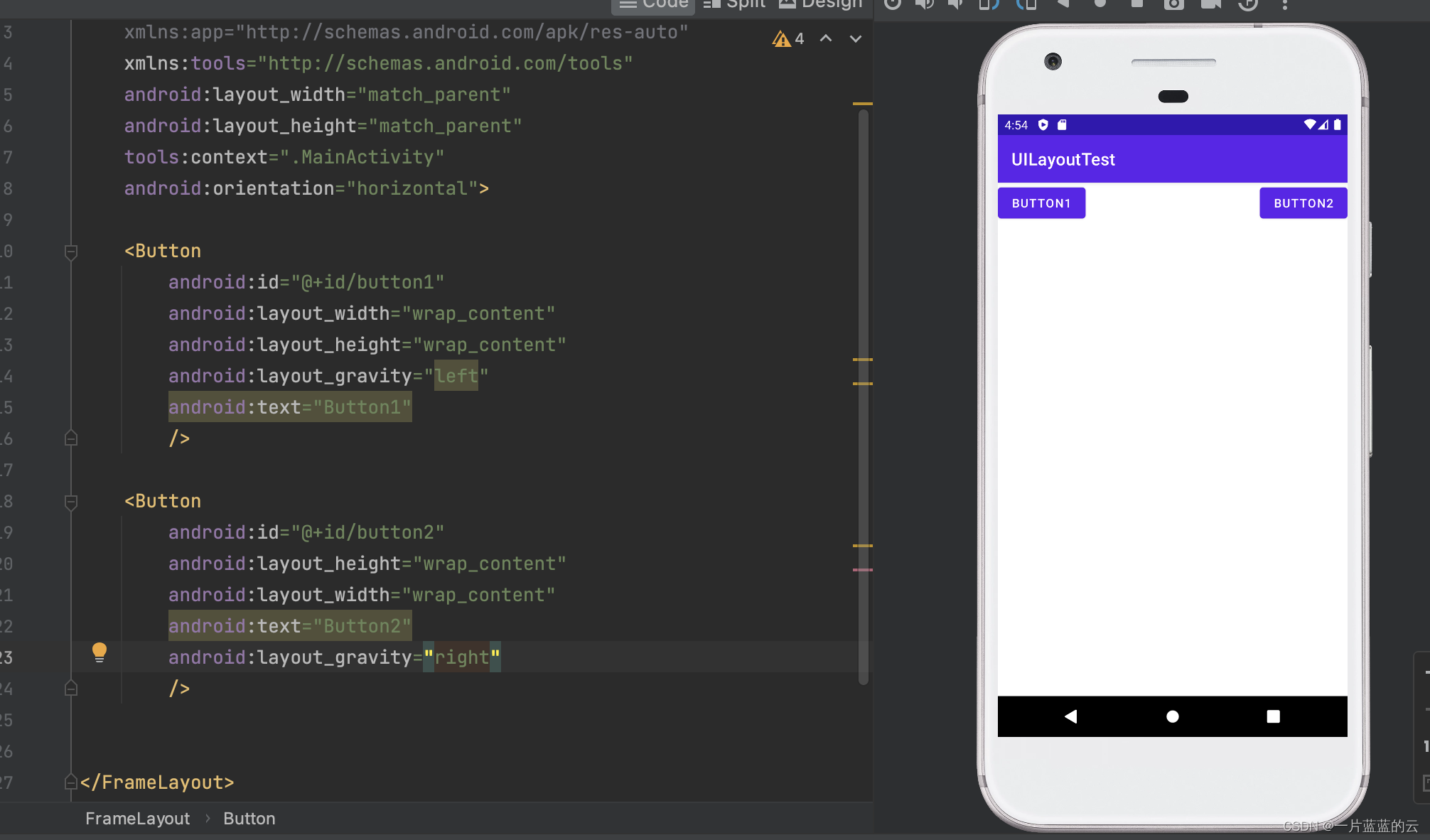
Task: Tap BUTTON2 in the emulator
Action: pyautogui.click(x=1303, y=203)
